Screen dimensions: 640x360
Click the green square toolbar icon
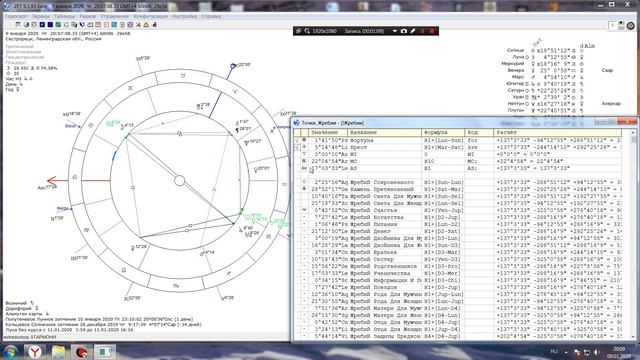pos(58,24)
